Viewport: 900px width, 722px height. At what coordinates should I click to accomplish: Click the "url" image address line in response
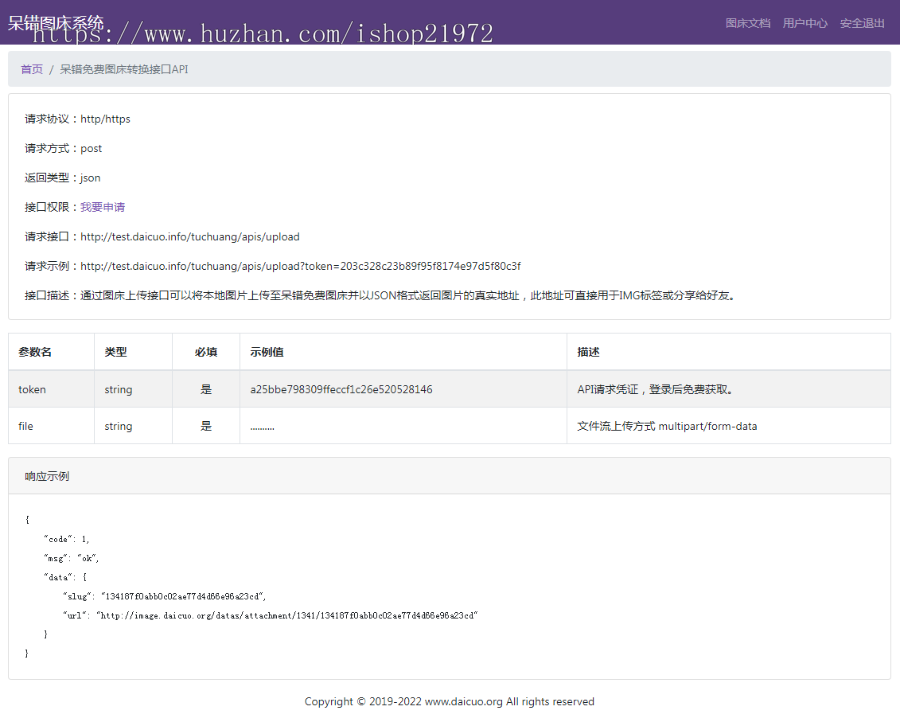point(270,615)
